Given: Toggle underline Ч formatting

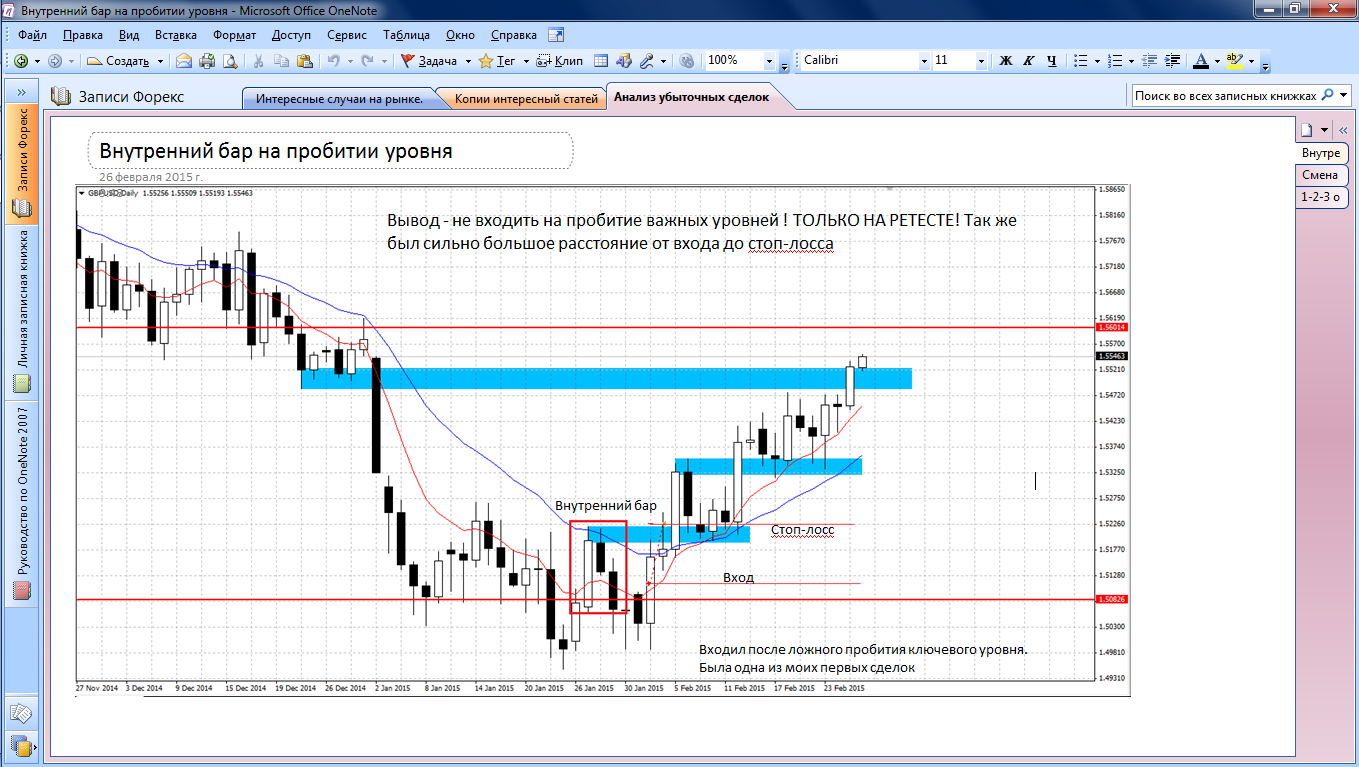Looking at the screenshot, I should [x=1051, y=61].
